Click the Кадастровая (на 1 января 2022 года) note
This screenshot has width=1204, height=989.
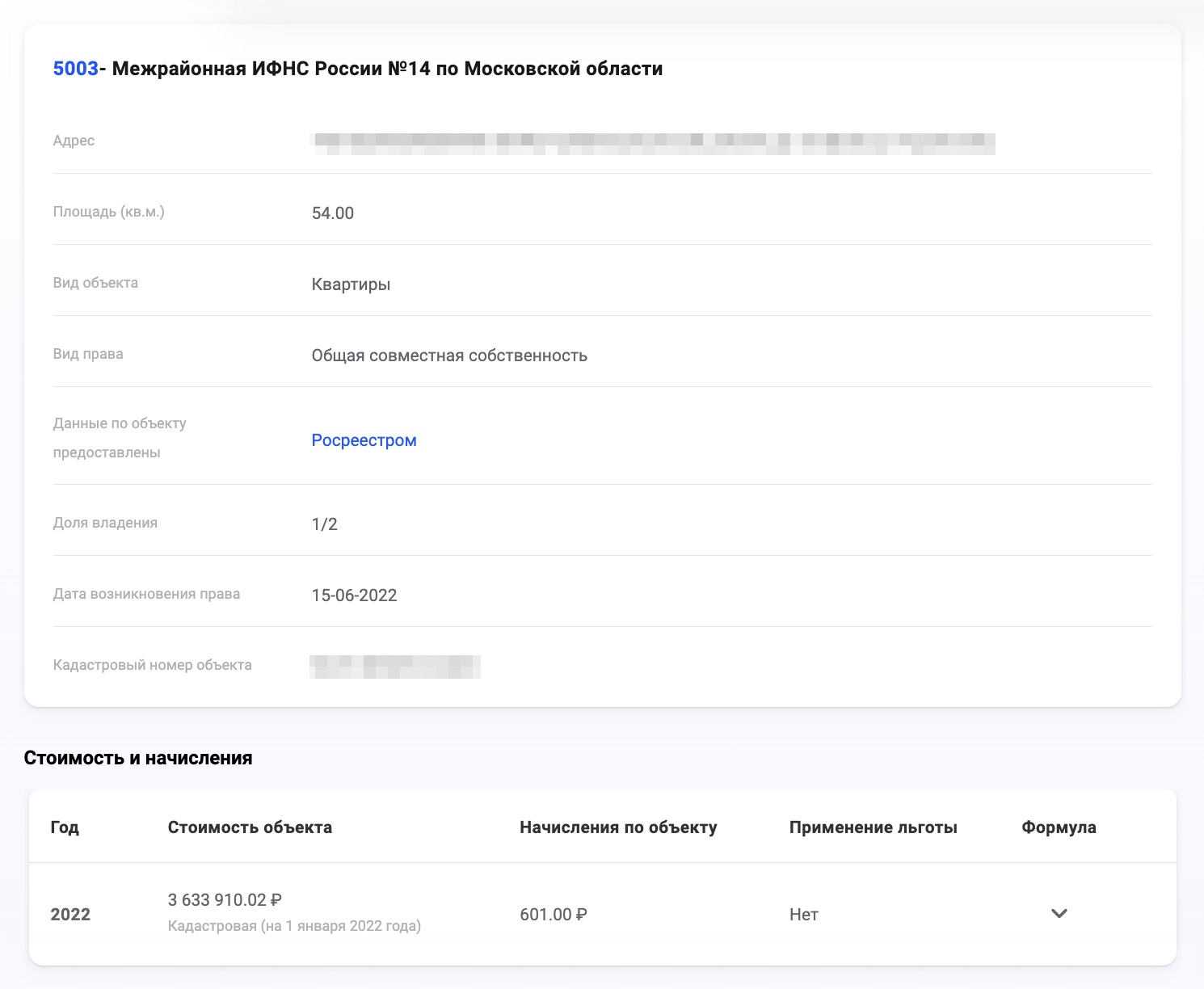(294, 926)
